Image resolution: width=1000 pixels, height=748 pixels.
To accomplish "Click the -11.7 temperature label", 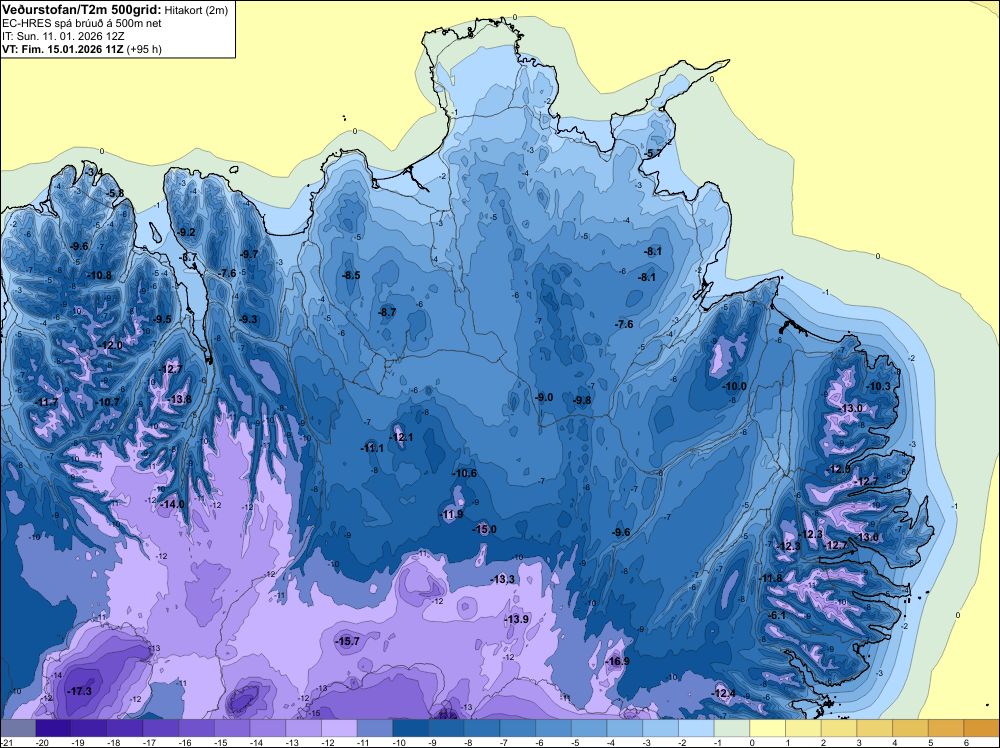I will pos(47,402).
